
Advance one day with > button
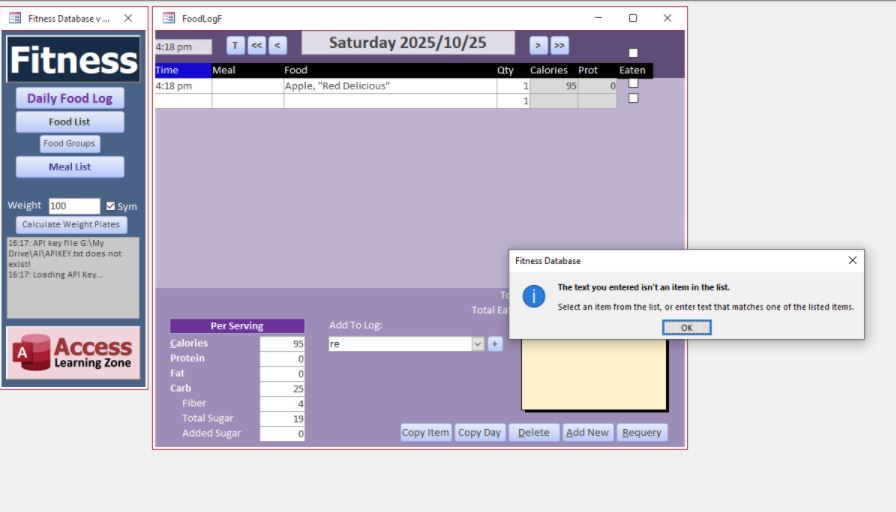[x=538, y=45]
